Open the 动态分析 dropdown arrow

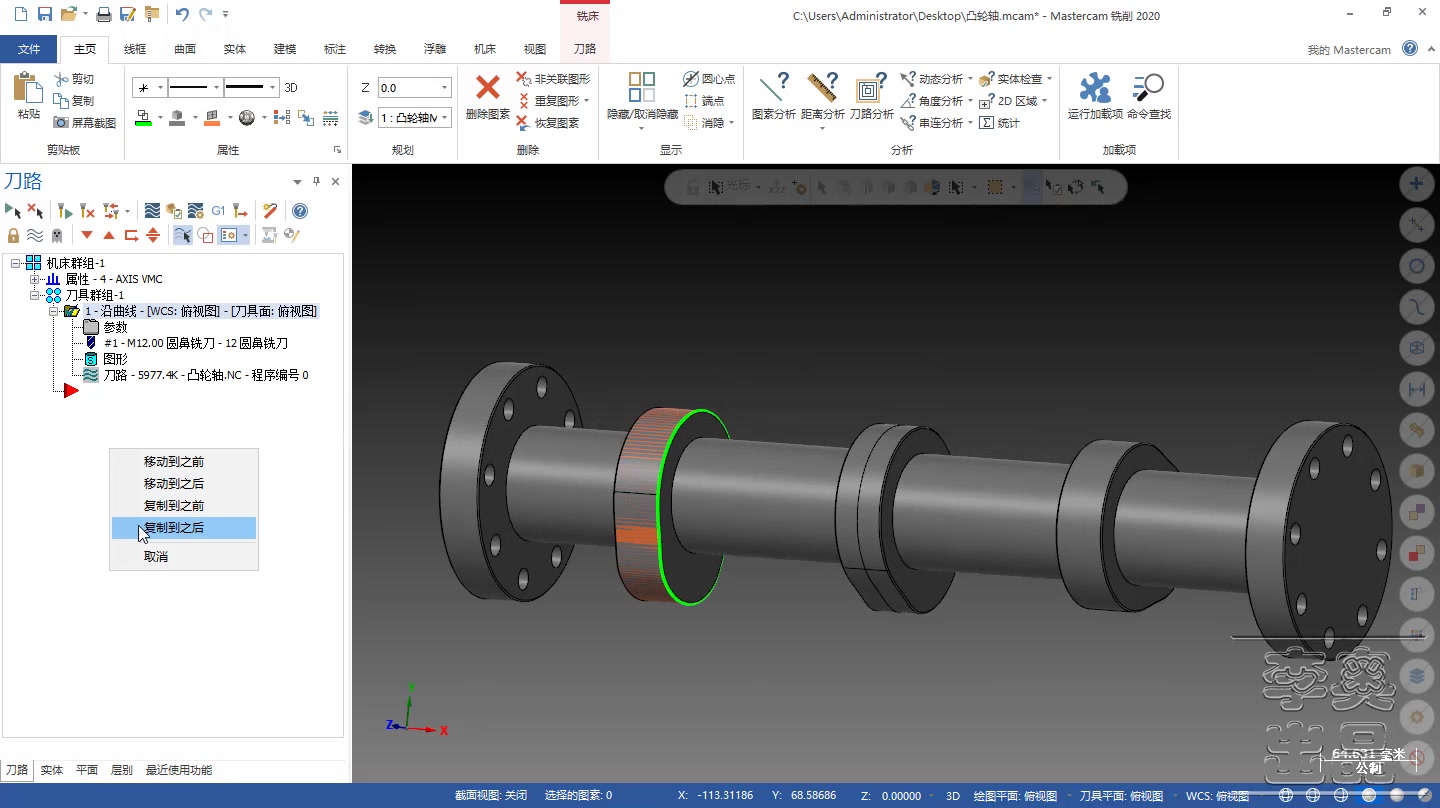pos(970,79)
